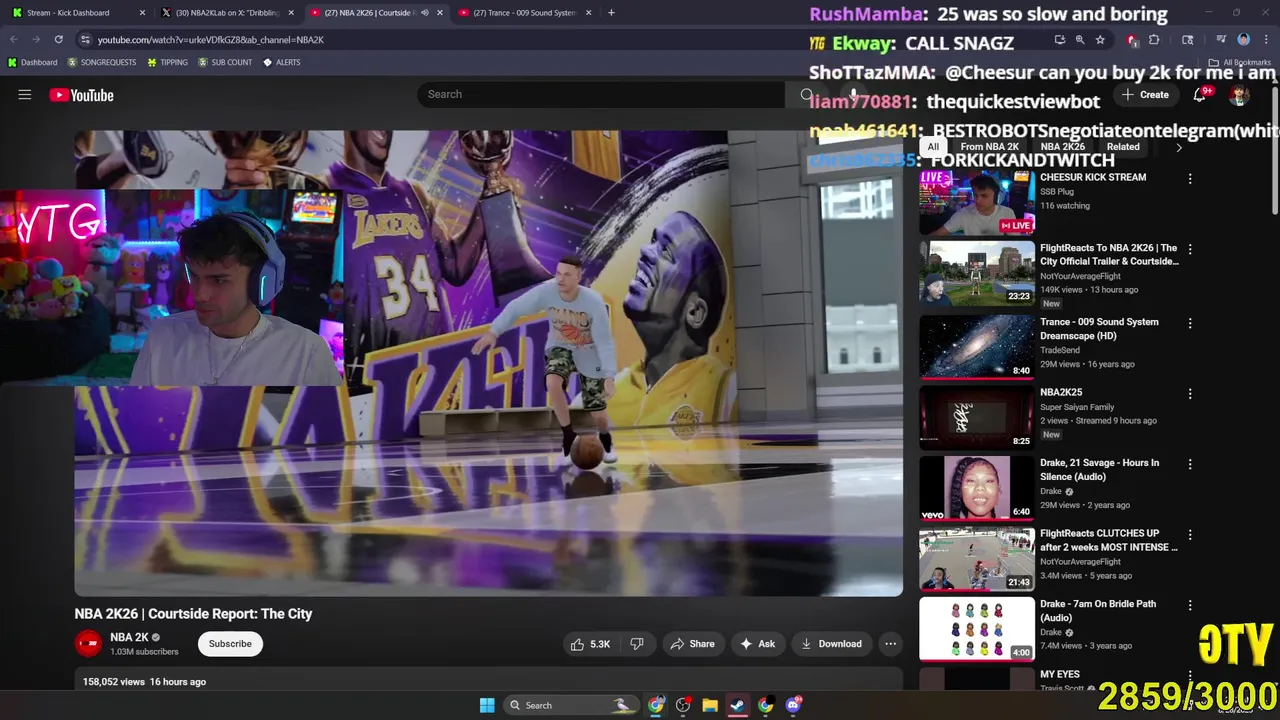This screenshot has height=720, width=1280.
Task: Open the Chrome three-dot menu
Action: pos(1266,39)
